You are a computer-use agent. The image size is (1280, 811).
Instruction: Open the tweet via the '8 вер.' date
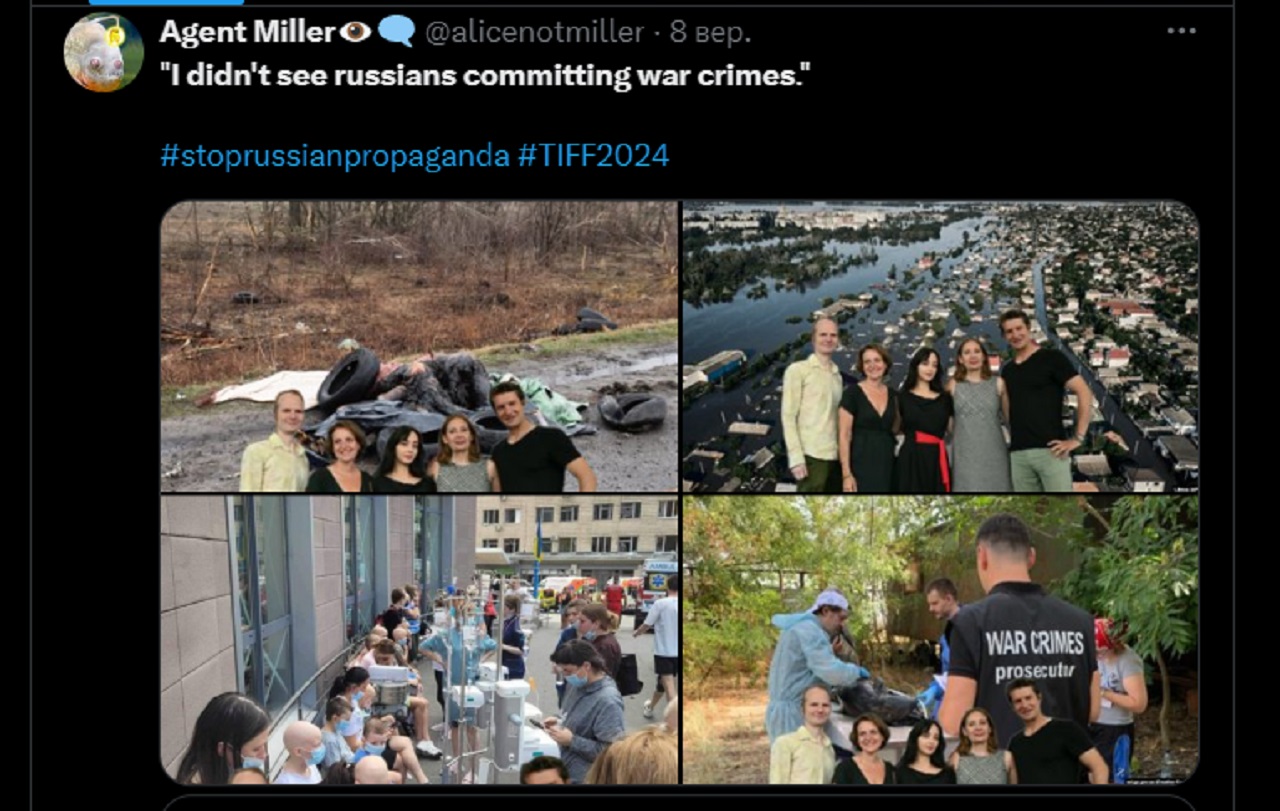point(710,33)
